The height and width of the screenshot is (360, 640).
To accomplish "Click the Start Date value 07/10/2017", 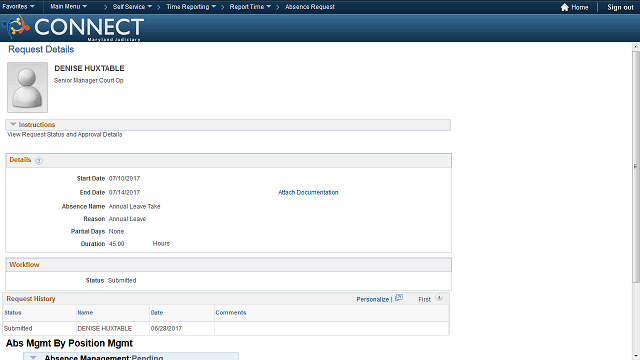I will click(x=124, y=178).
